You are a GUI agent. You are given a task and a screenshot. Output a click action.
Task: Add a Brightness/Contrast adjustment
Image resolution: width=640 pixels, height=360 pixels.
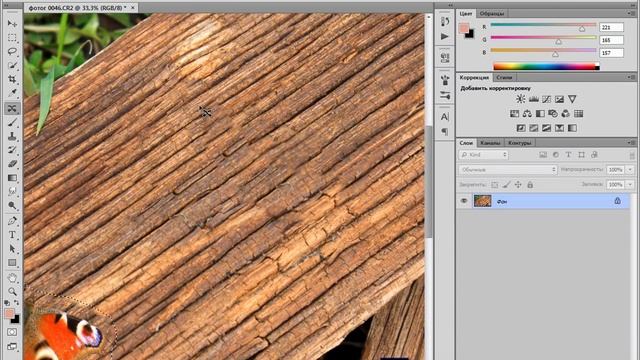(x=520, y=99)
